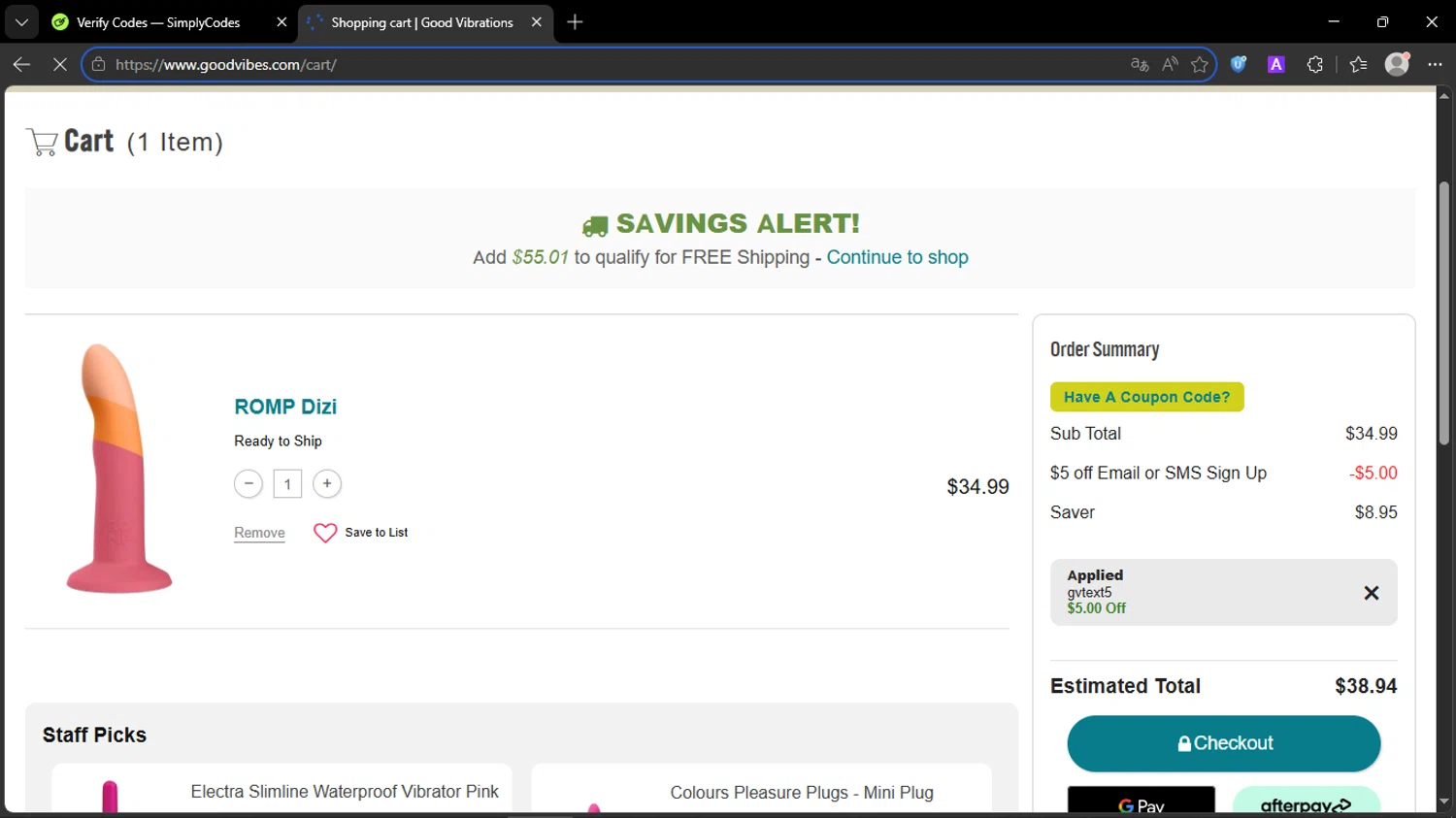Click the page vertical scrollbar thumb
This screenshot has width=1456, height=818.
1444,312
